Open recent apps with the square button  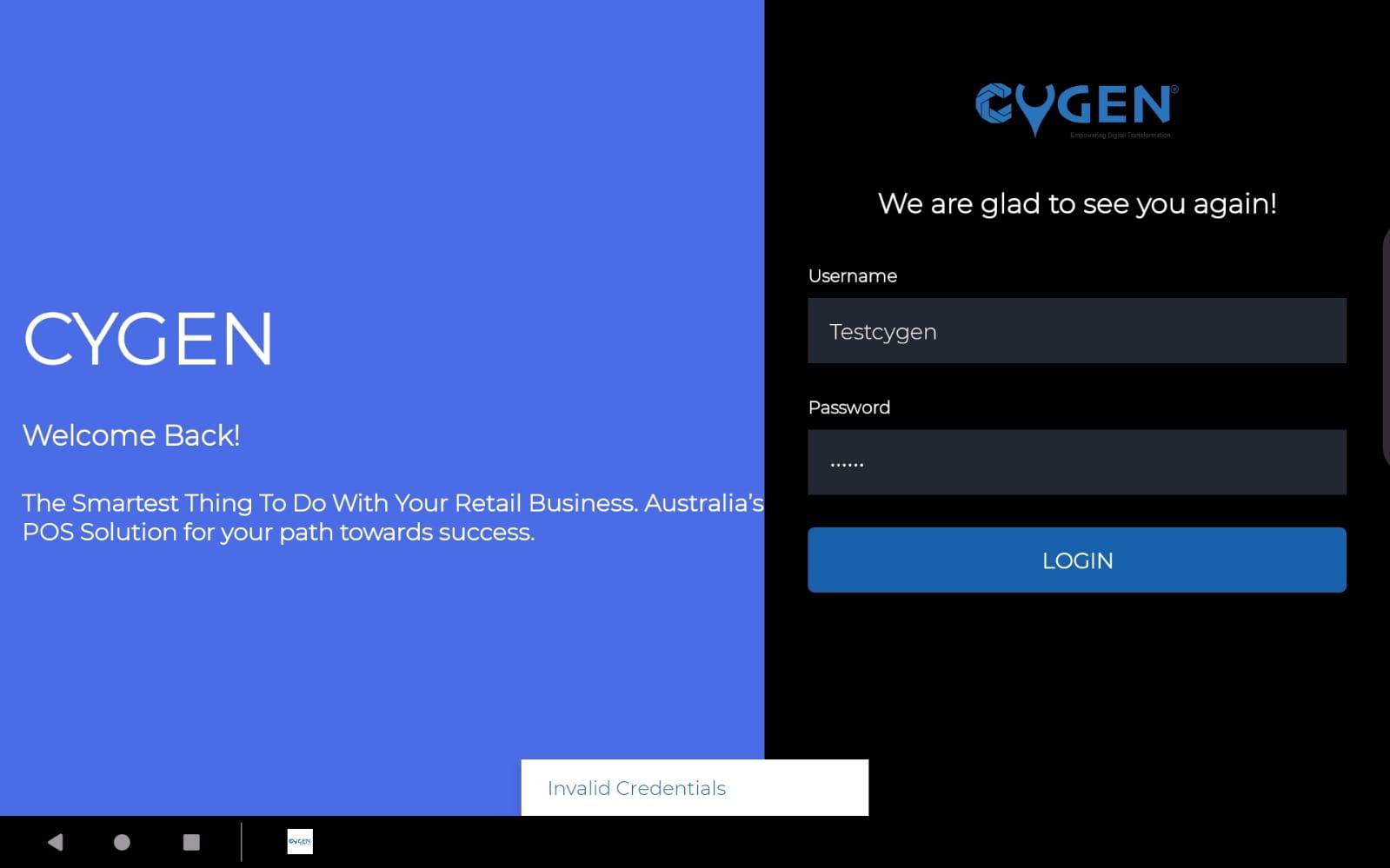tap(191, 842)
